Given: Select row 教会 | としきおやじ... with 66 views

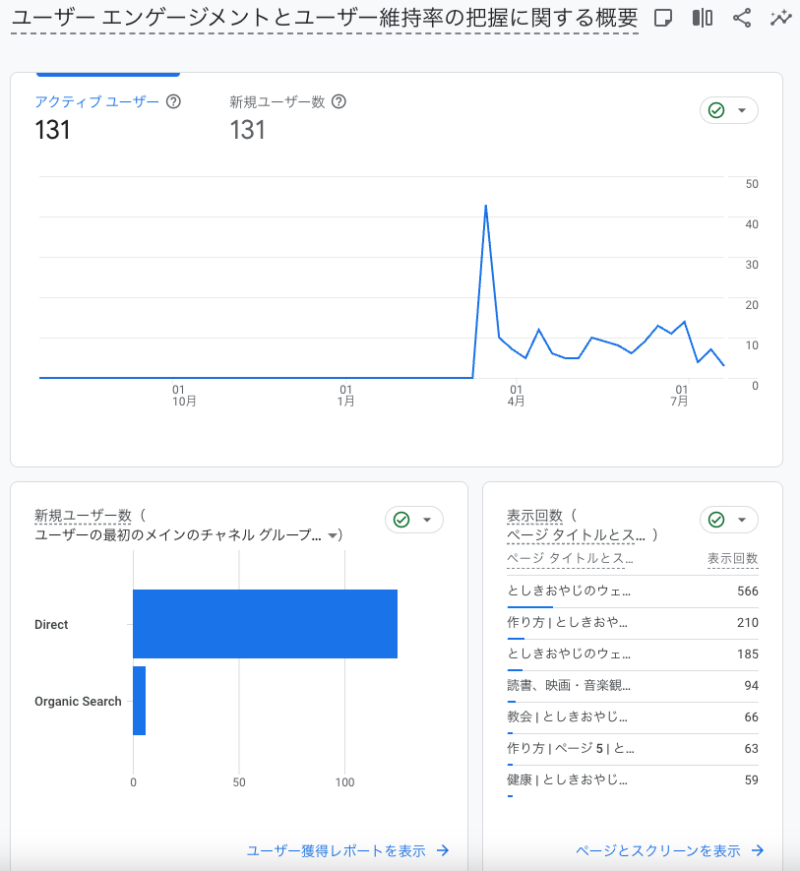Looking at the screenshot, I should coord(632,717).
